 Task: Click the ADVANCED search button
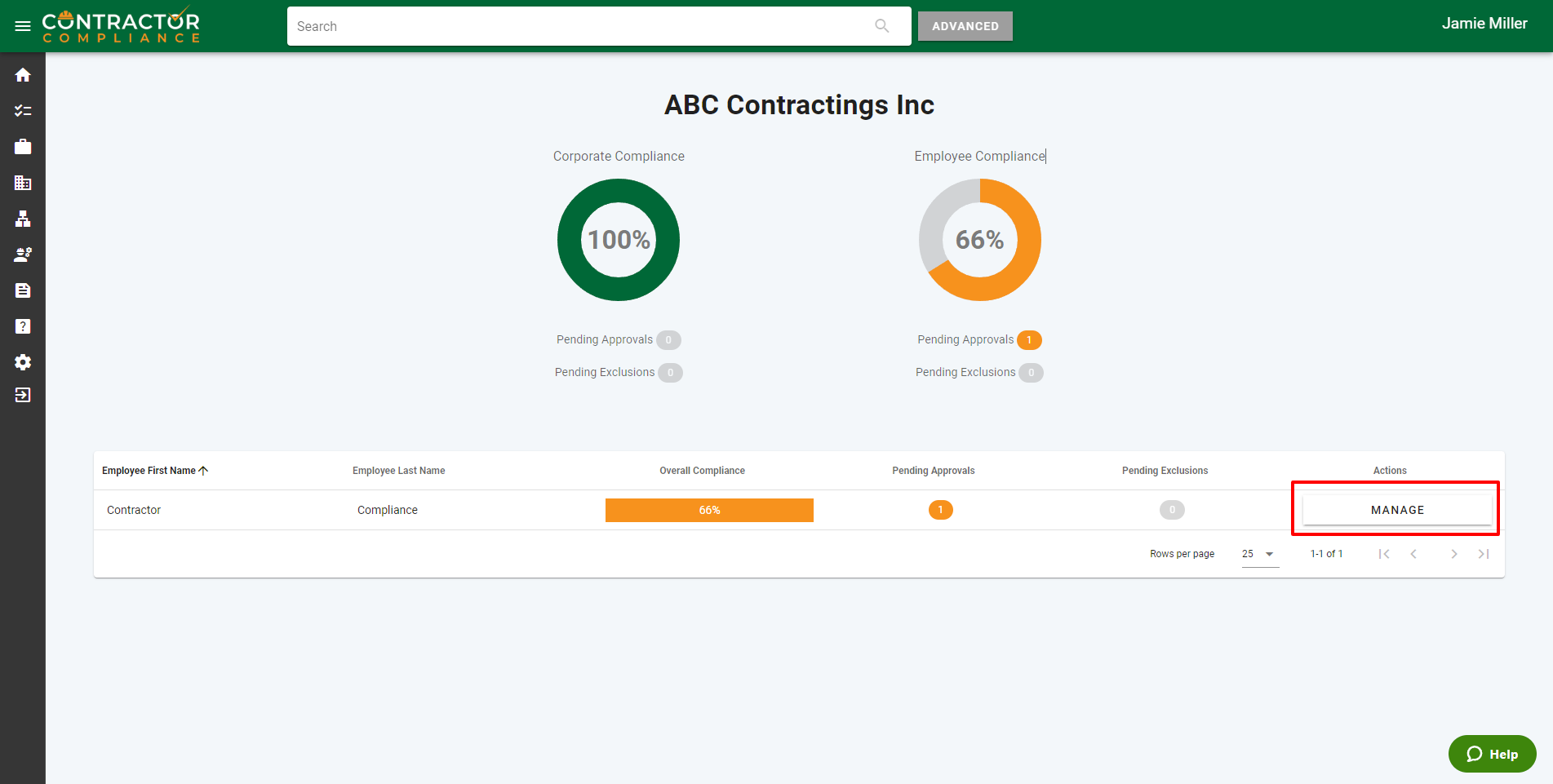965,26
